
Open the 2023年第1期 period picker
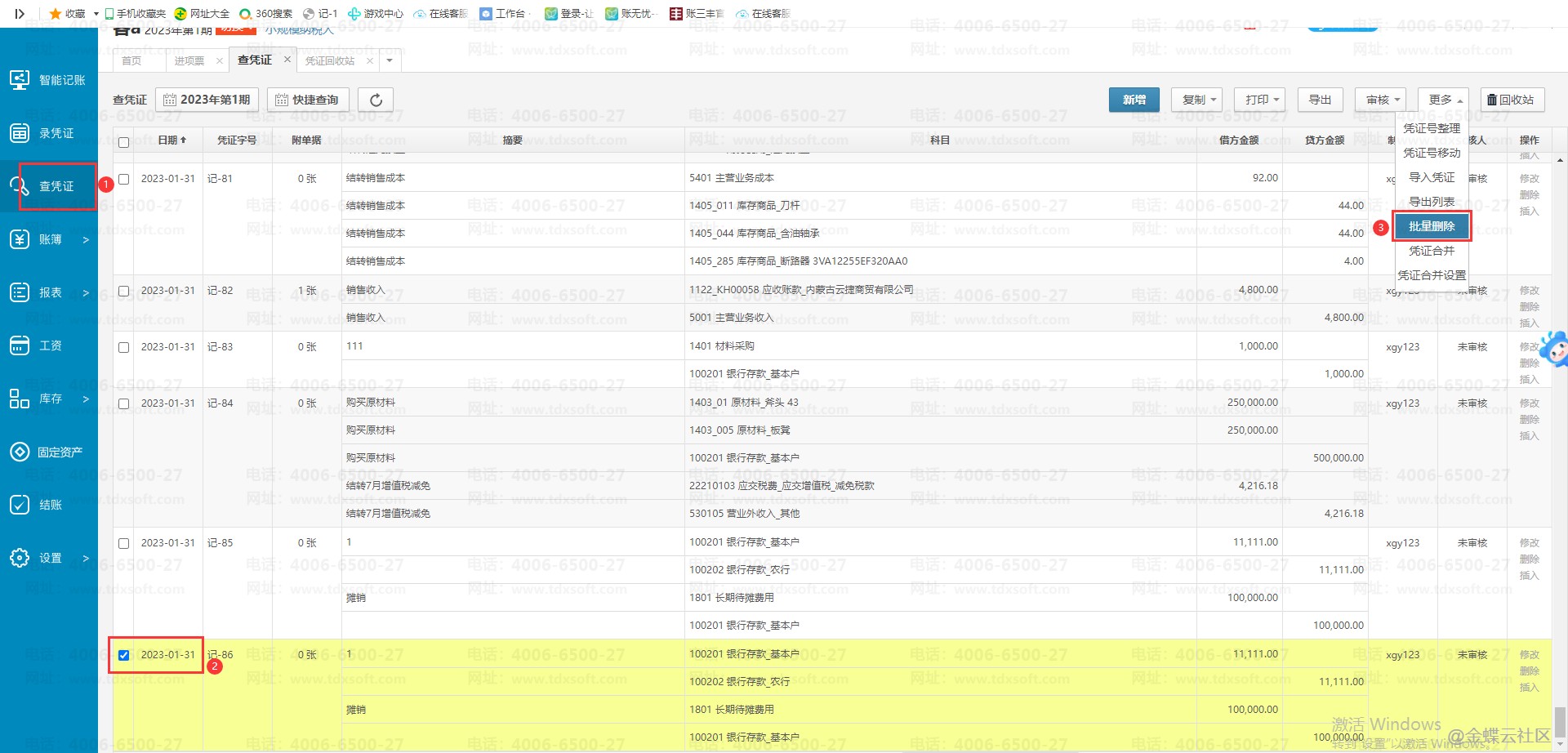click(x=207, y=100)
